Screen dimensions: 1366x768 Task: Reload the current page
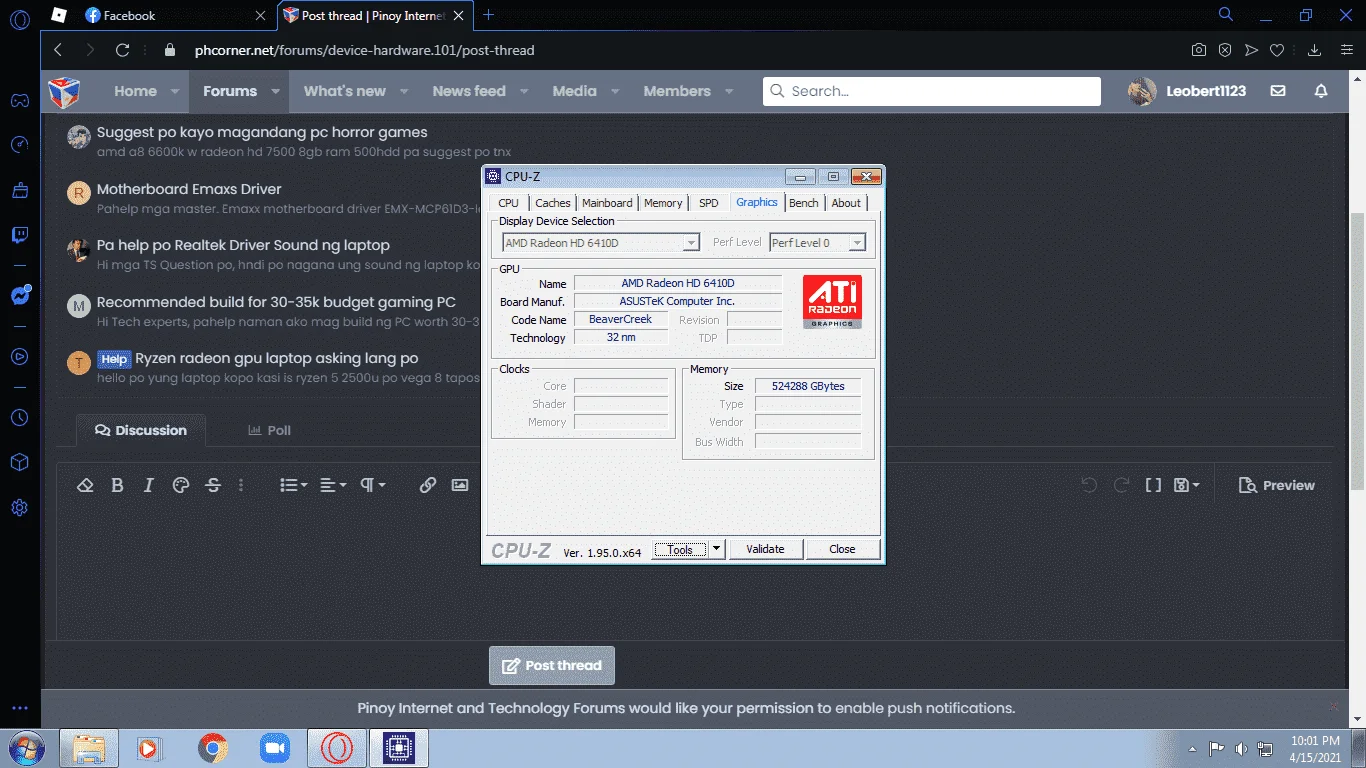pyautogui.click(x=122, y=50)
